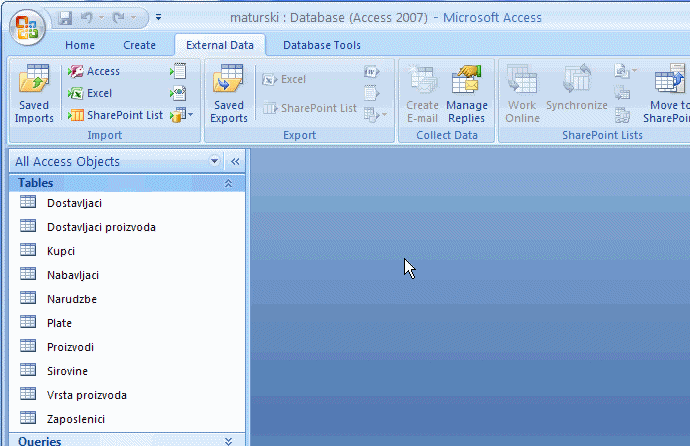Screen dimensions: 690x446
Task: Click Move to SharePoint button
Action: click(666, 94)
